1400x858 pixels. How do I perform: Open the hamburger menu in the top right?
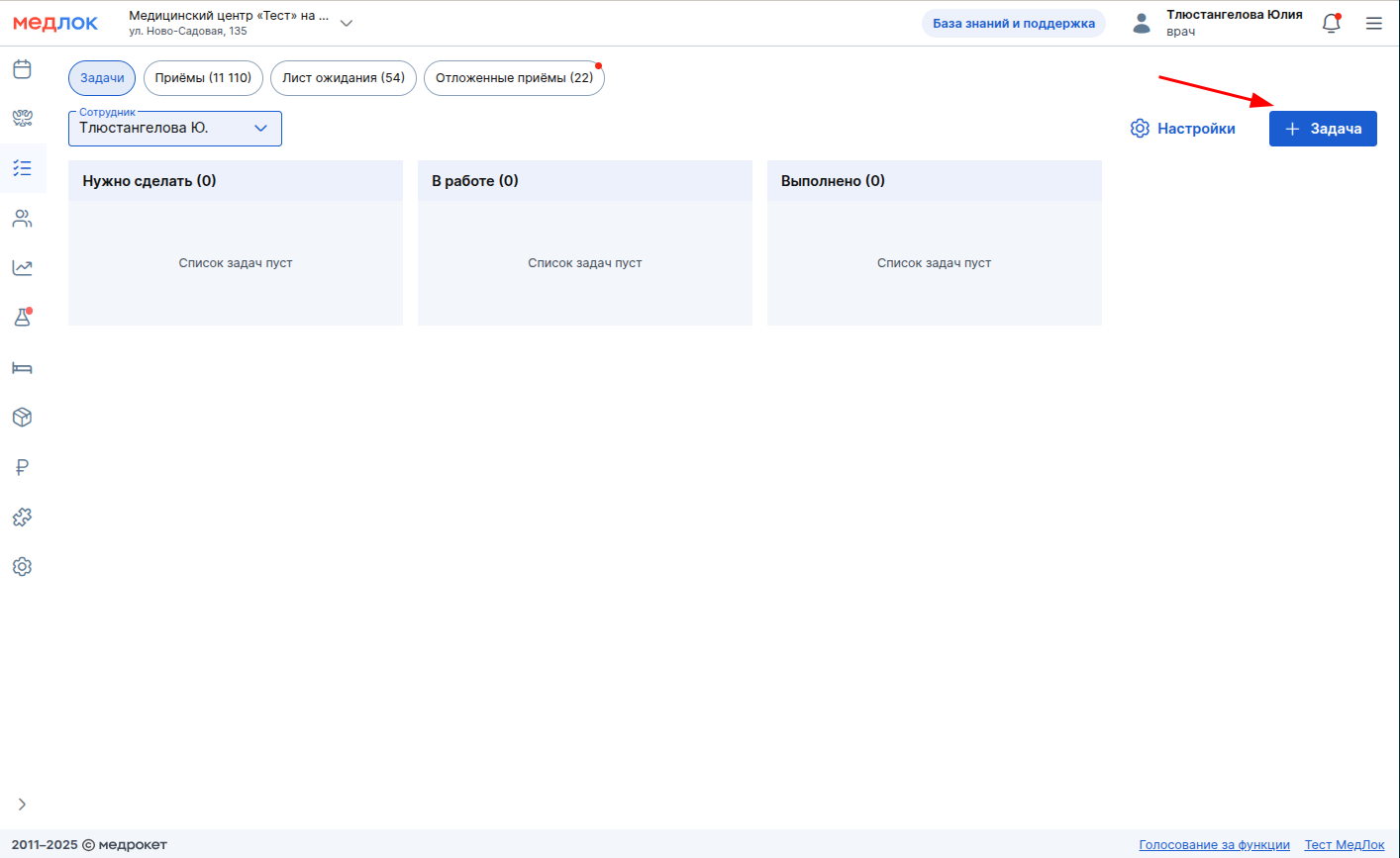click(1373, 24)
